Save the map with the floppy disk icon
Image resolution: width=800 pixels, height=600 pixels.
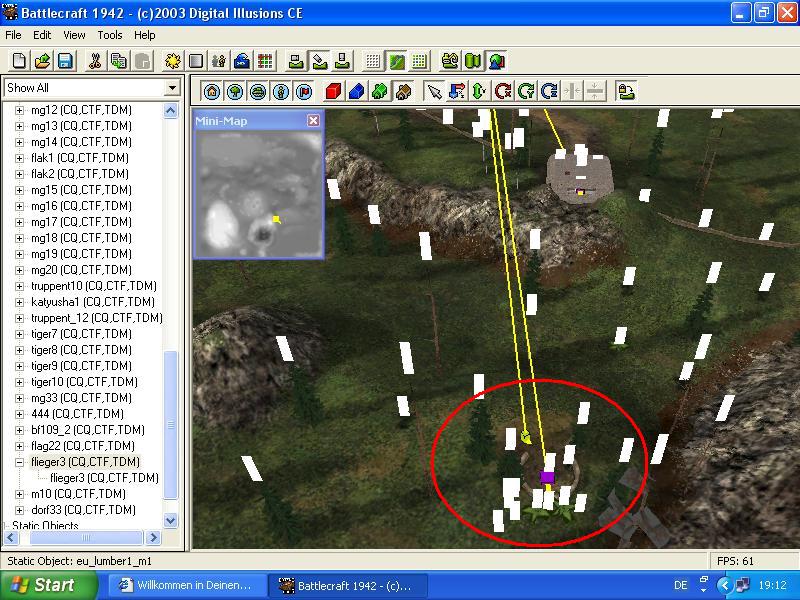(x=65, y=61)
